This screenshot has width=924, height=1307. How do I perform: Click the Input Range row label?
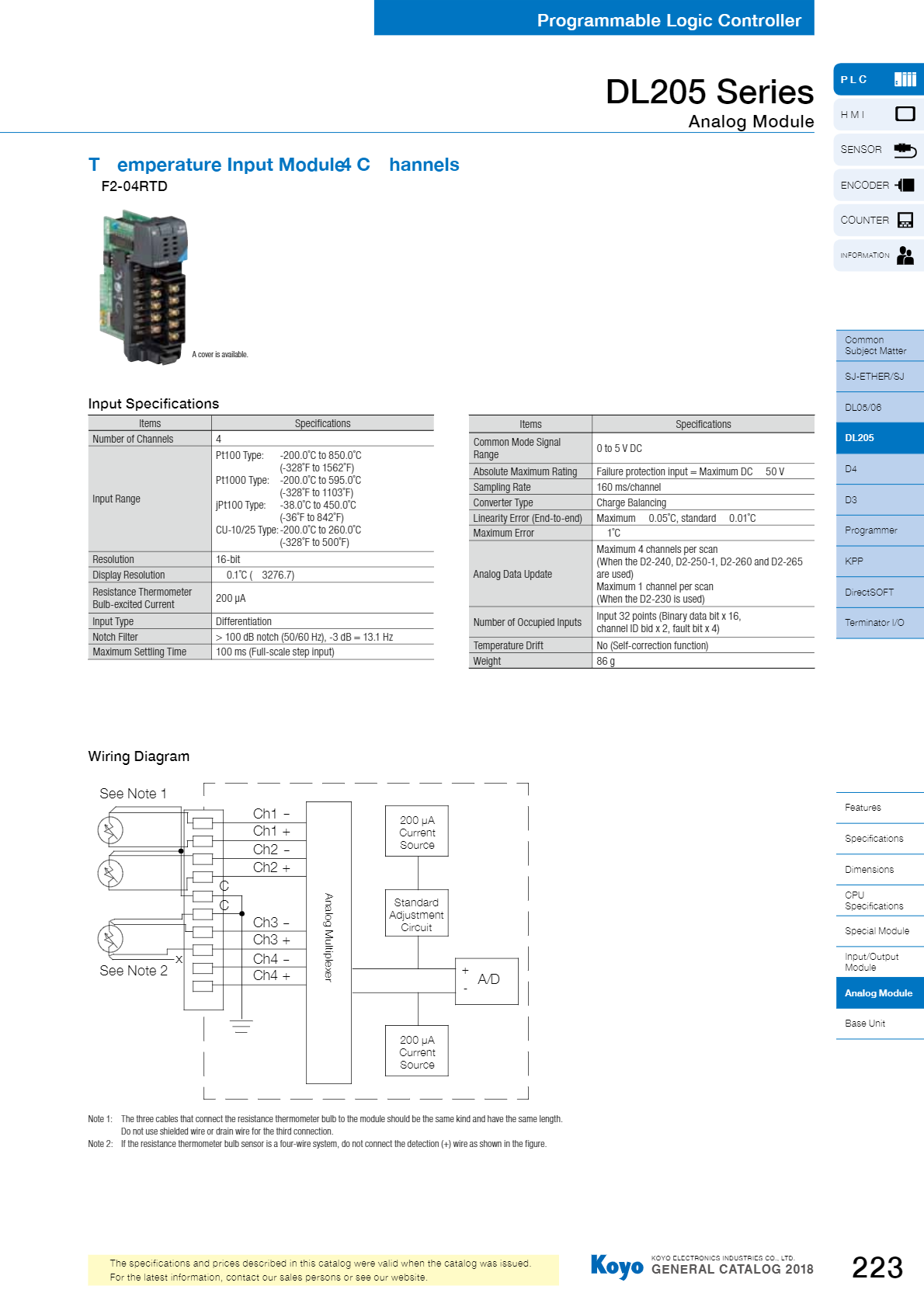tap(116, 499)
